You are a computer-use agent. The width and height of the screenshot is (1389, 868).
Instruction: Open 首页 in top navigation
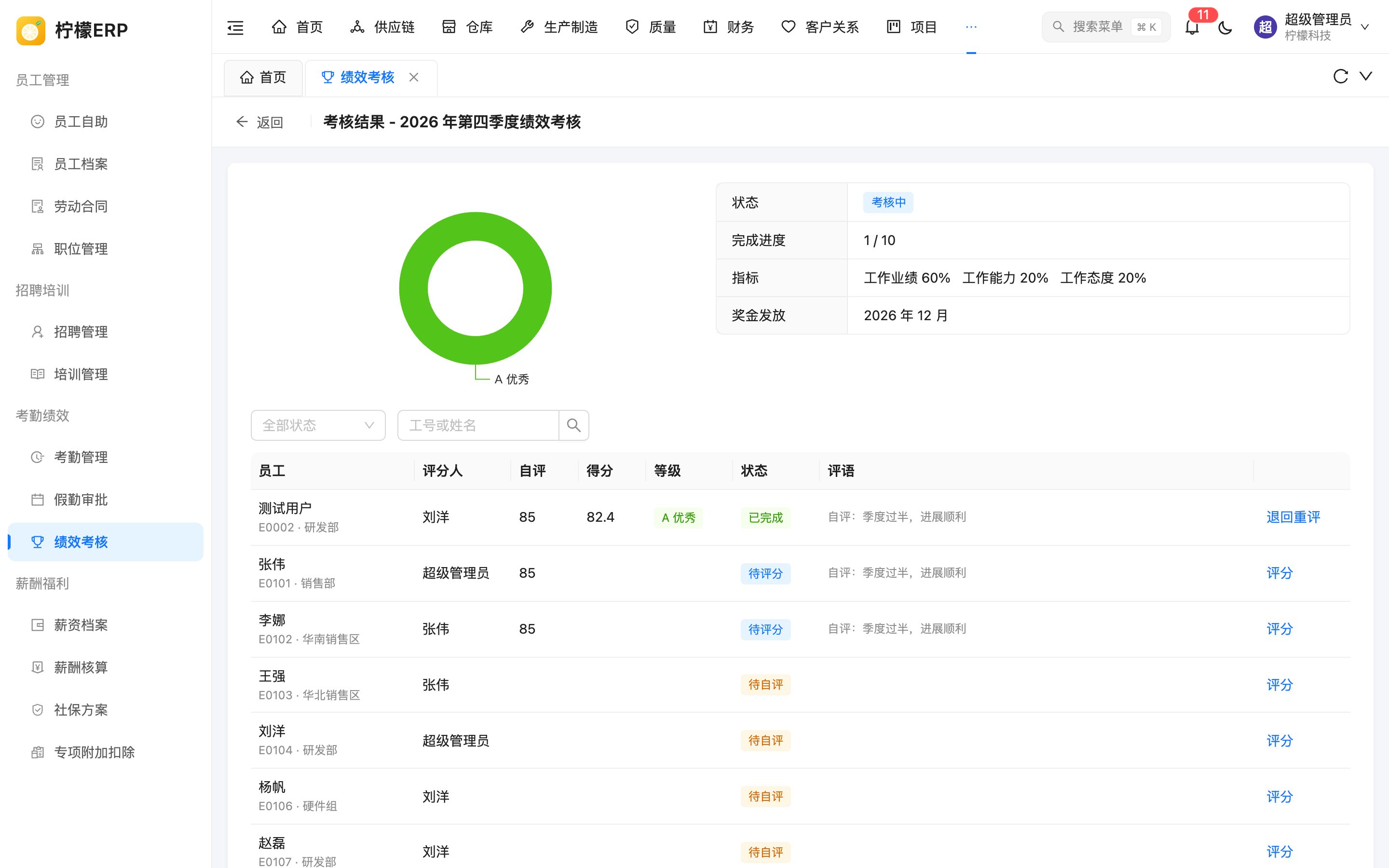tap(297, 27)
